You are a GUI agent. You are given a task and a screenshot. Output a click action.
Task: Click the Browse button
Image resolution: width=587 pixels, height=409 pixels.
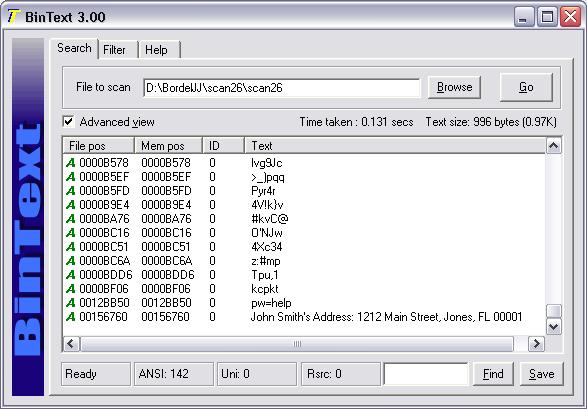click(x=454, y=87)
